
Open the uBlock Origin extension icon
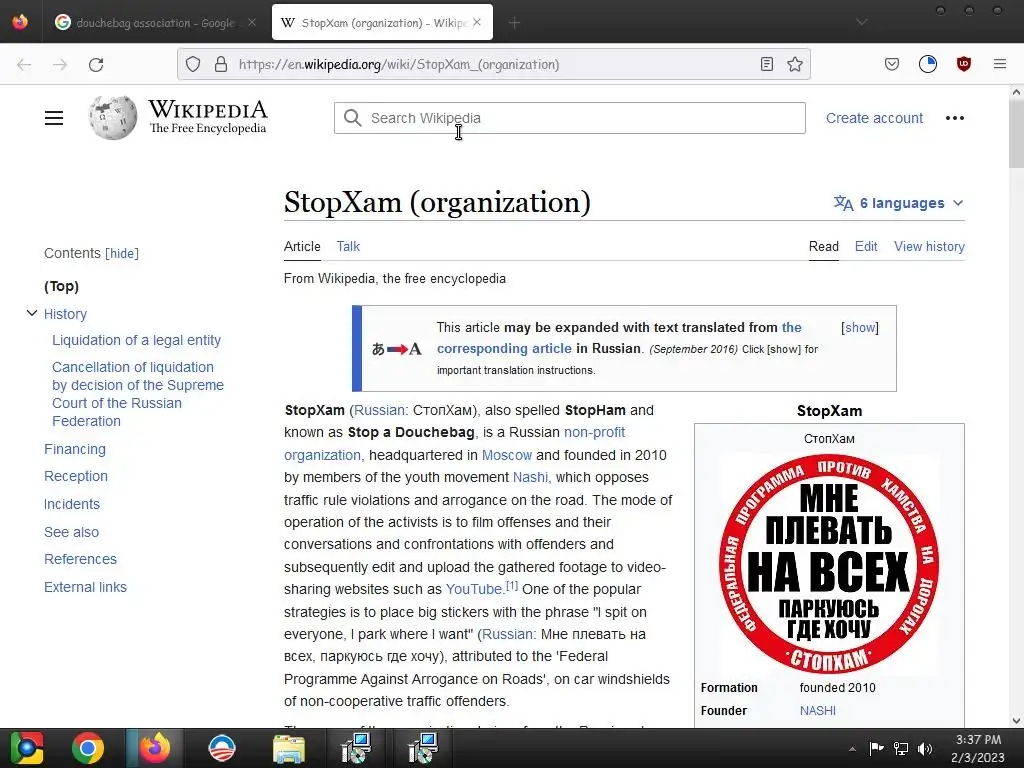[964, 64]
